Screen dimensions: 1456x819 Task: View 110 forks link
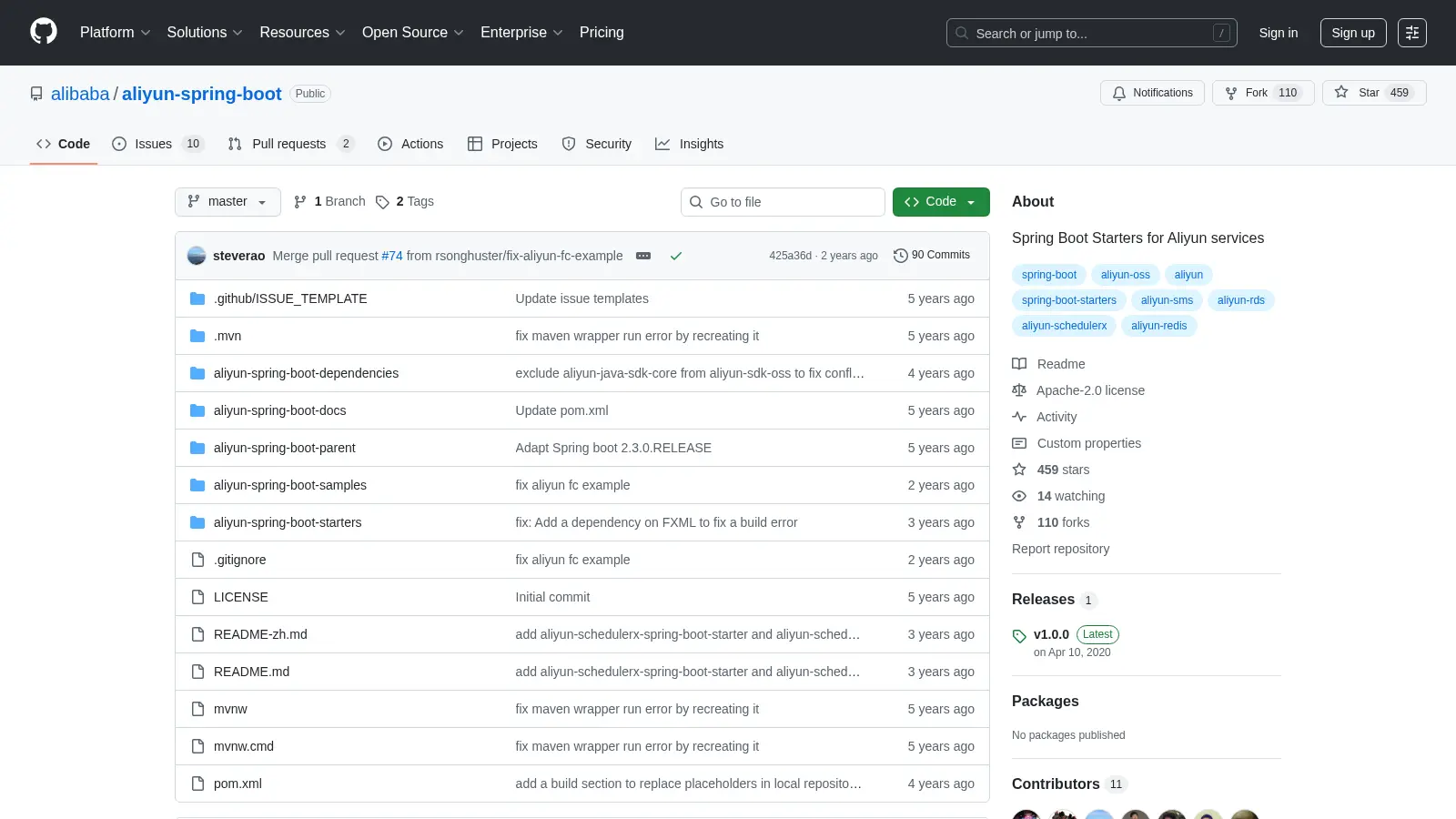coord(1051,522)
